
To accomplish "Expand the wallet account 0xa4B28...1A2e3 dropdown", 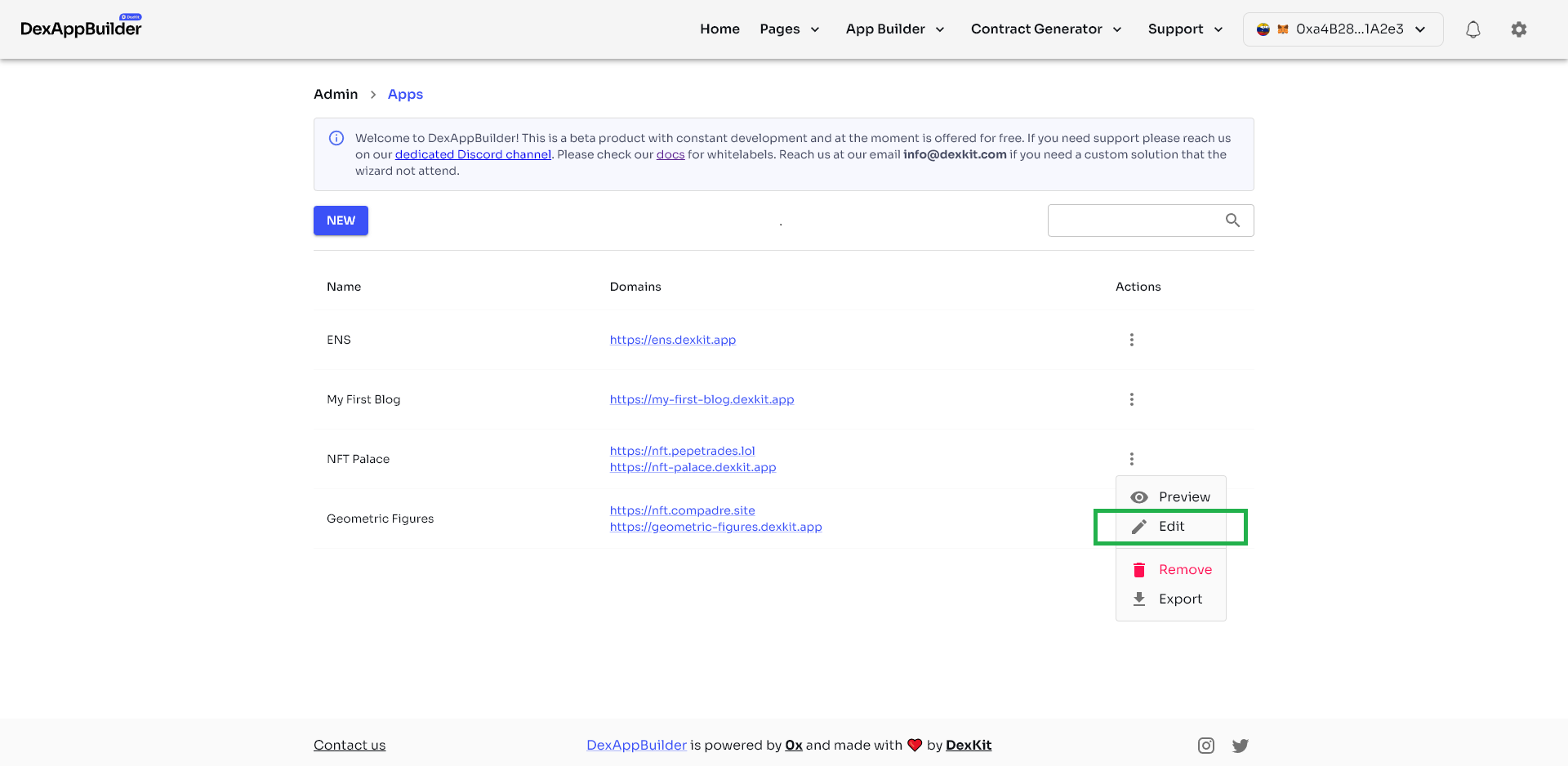I will 1343,29.
